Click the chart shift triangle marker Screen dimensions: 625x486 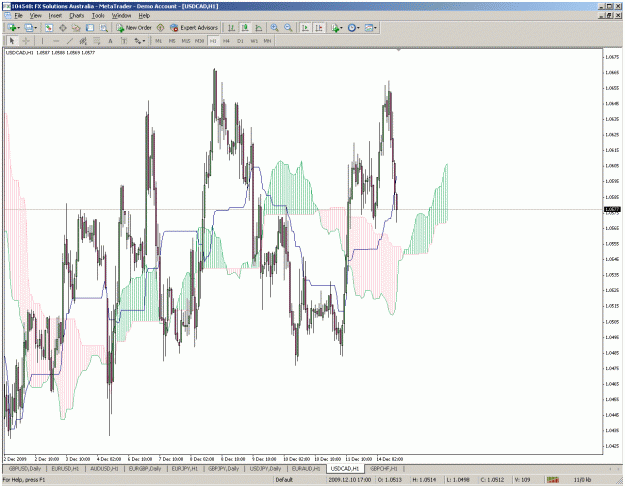(398, 50)
